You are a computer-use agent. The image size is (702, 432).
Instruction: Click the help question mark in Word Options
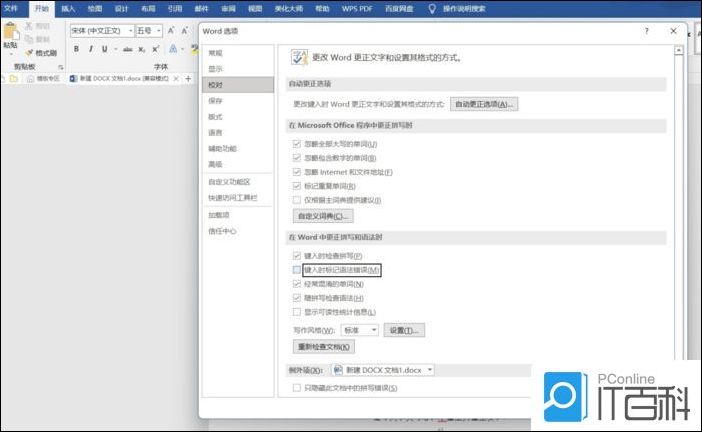646,31
